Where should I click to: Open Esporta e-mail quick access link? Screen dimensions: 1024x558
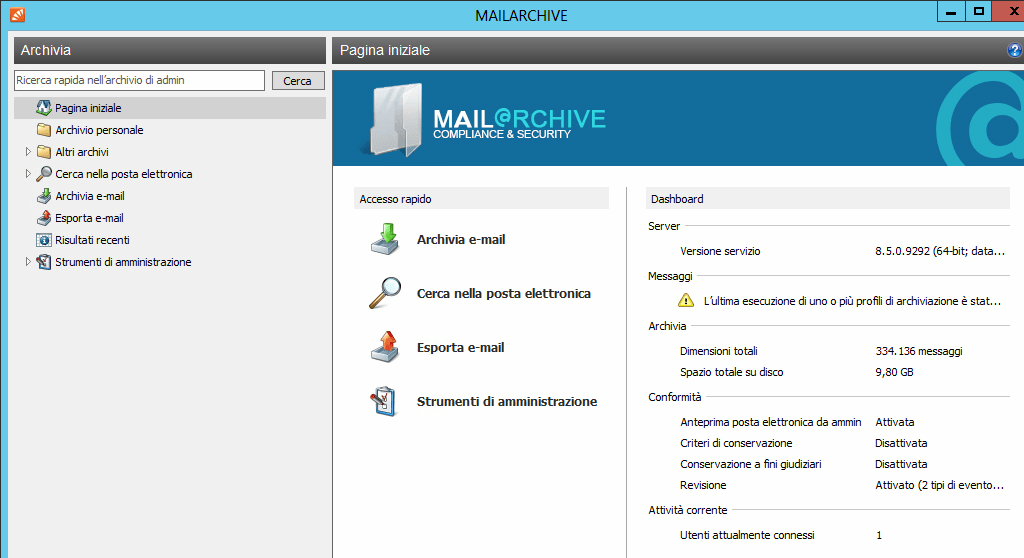(460, 348)
